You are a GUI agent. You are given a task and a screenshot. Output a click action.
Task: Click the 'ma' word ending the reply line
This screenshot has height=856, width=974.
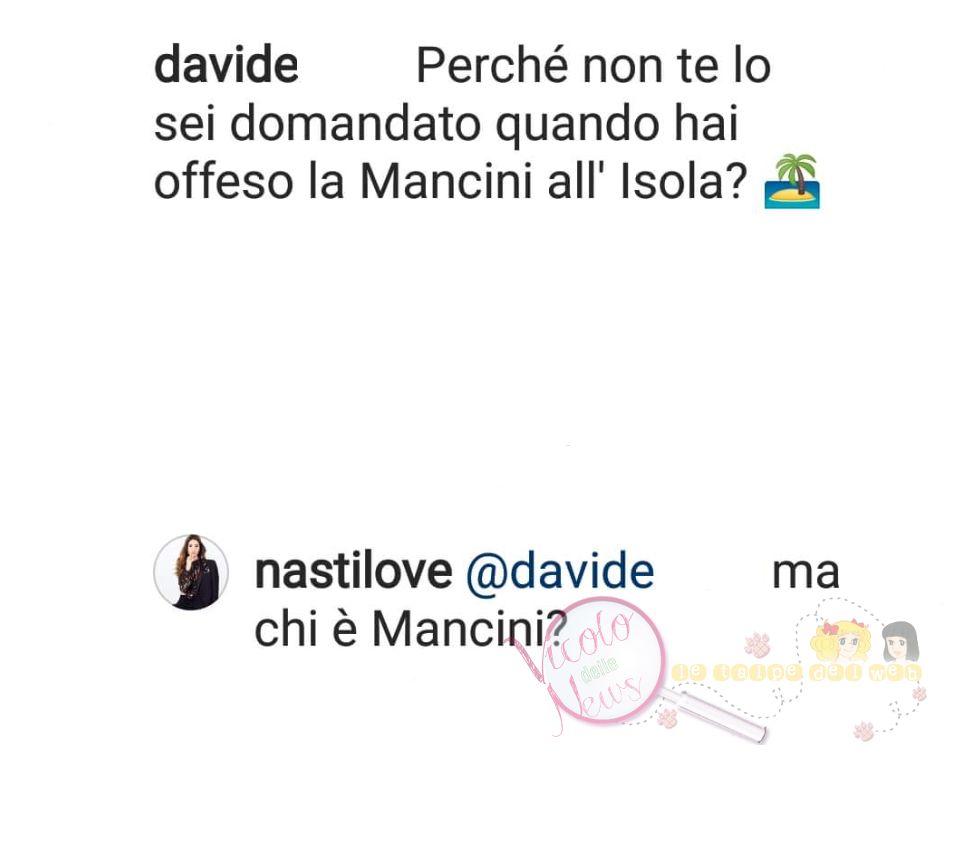[806, 574]
